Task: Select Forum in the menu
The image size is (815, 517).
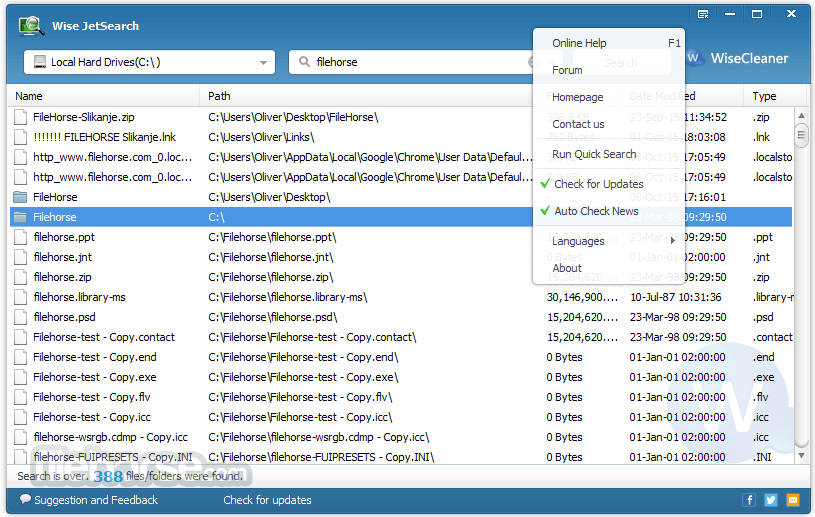Action: [608, 70]
